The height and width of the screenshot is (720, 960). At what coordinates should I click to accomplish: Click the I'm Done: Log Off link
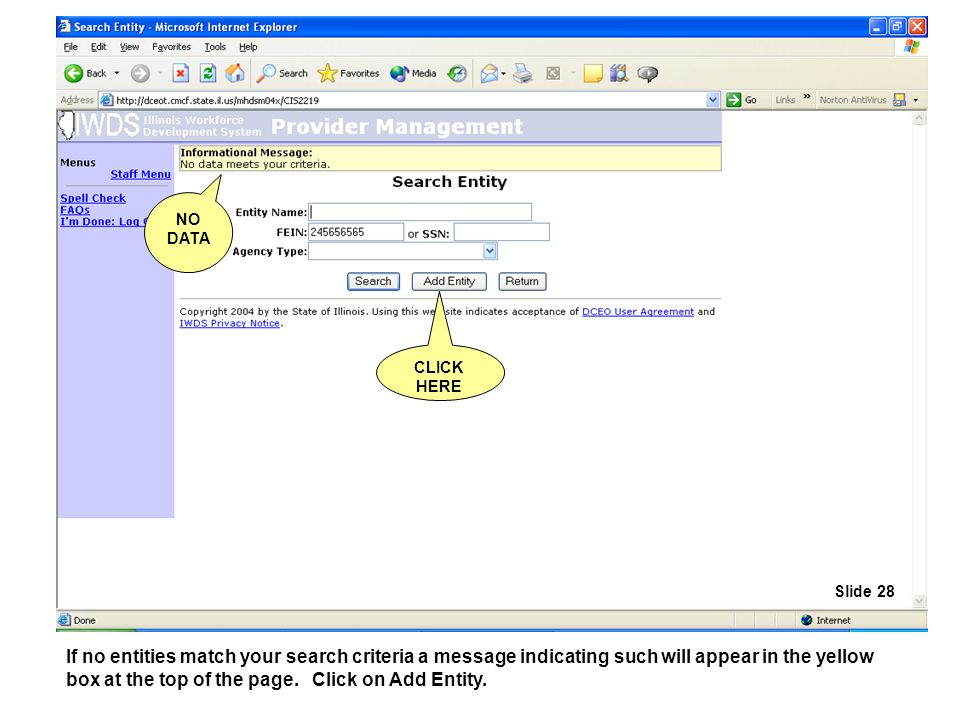click(104, 222)
